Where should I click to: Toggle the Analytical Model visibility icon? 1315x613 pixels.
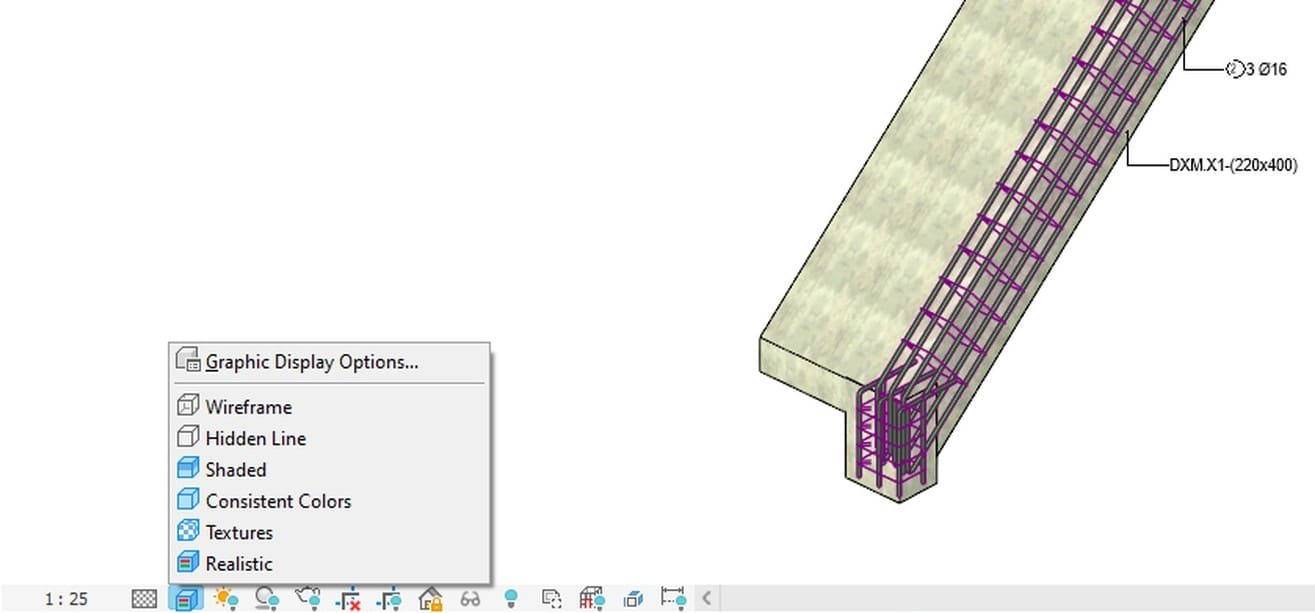point(592,599)
